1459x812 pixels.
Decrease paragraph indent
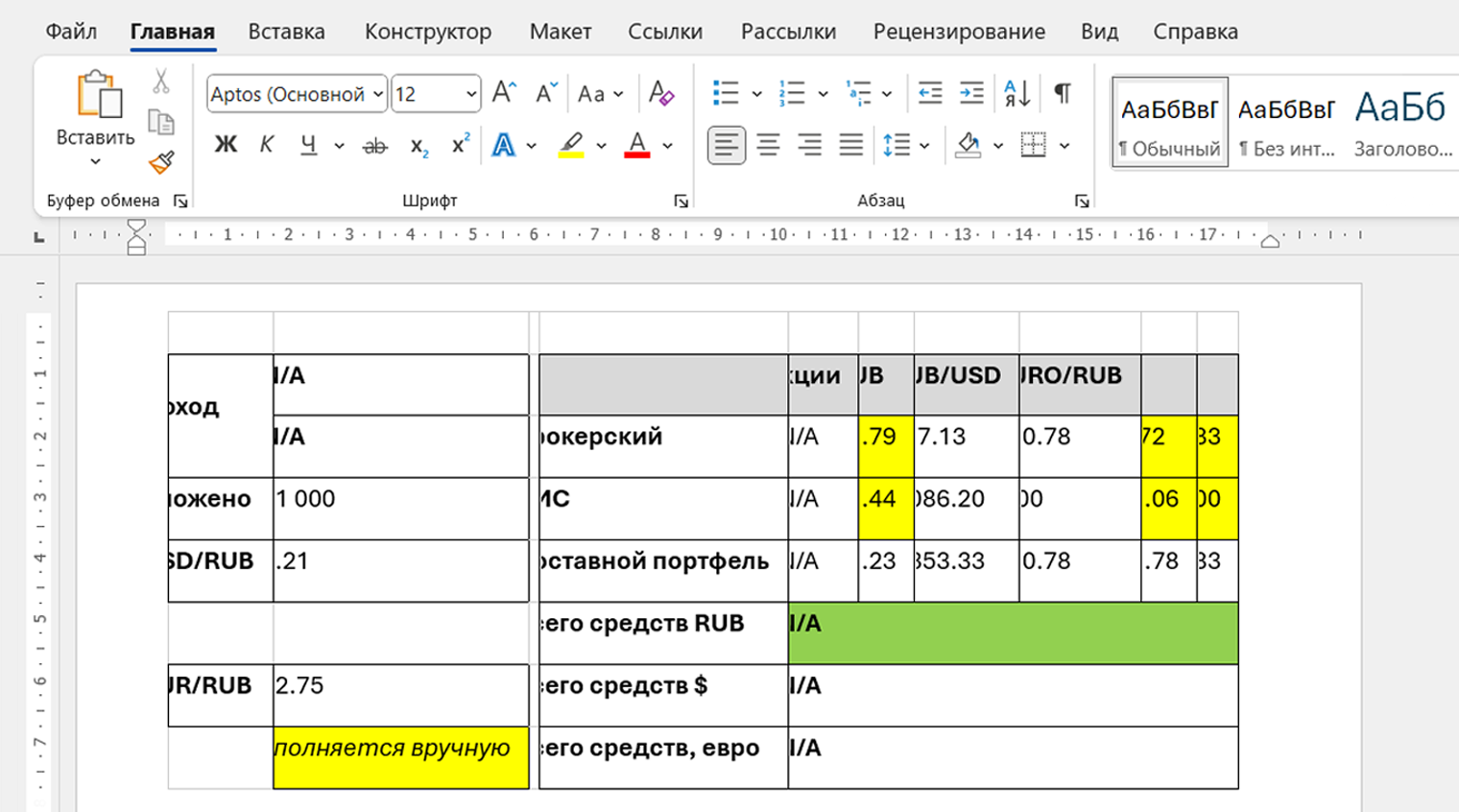pyautogui.click(x=929, y=93)
